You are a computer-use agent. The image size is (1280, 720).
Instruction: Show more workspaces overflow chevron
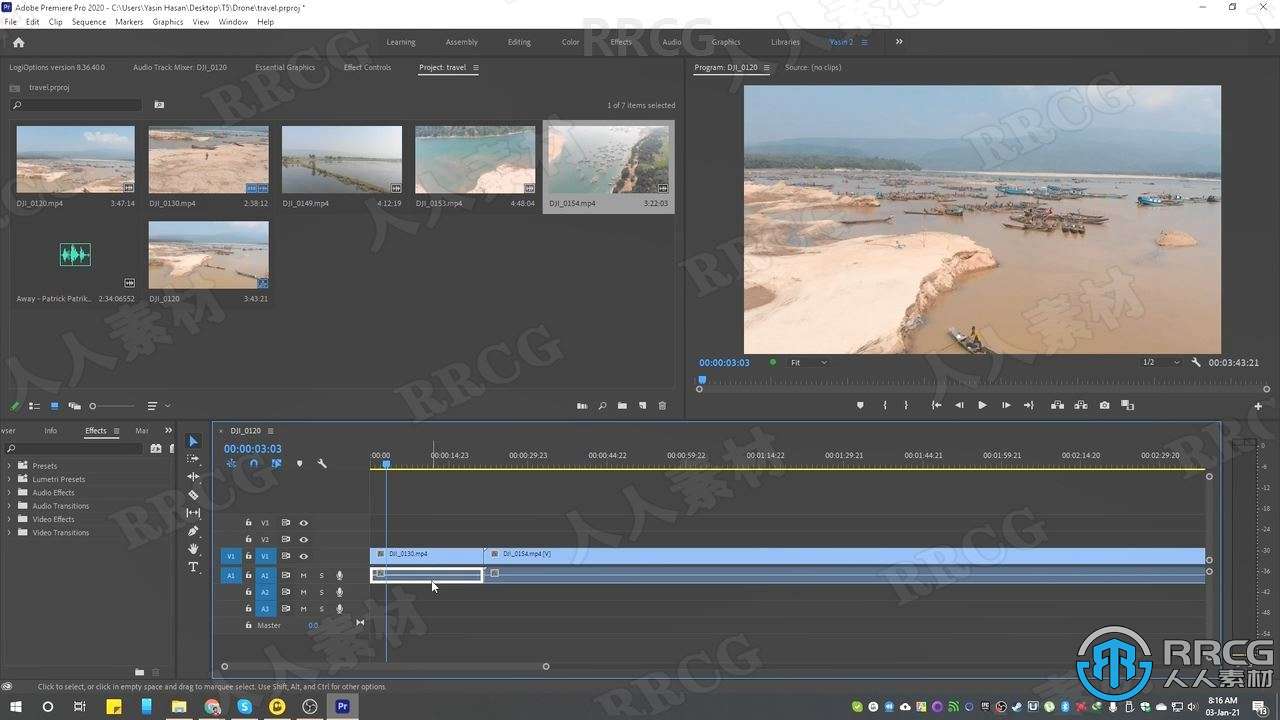899,42
